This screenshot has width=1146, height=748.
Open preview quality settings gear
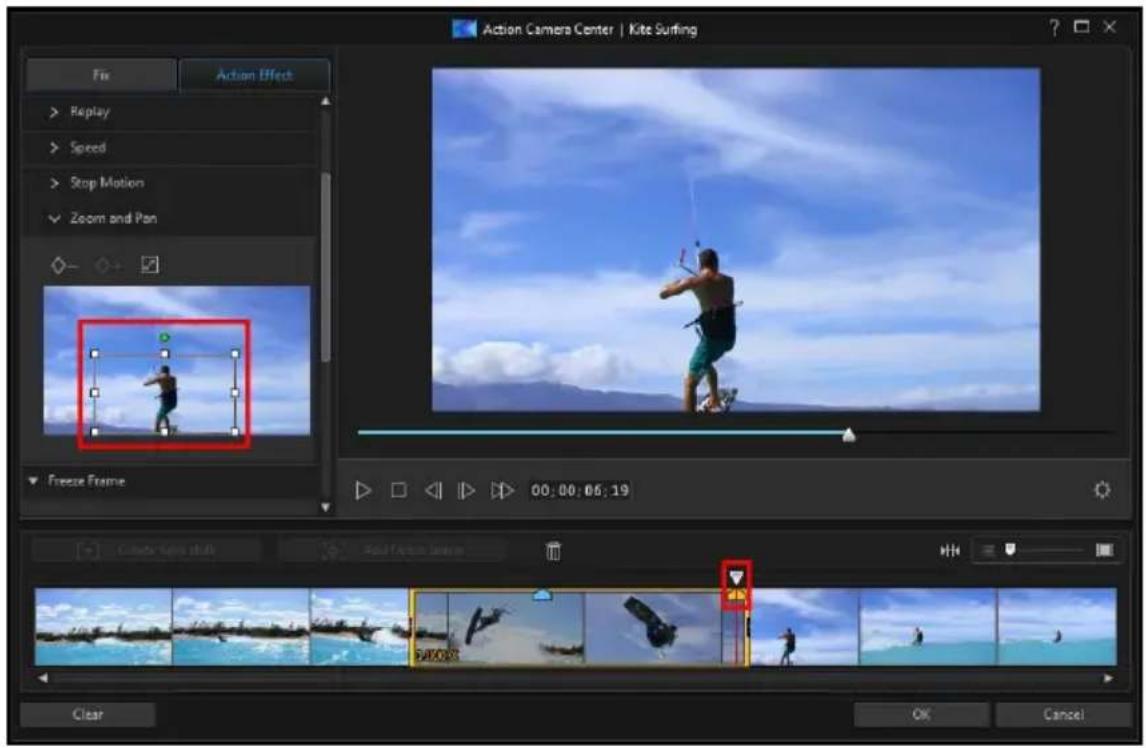(x=1102, y=490)
